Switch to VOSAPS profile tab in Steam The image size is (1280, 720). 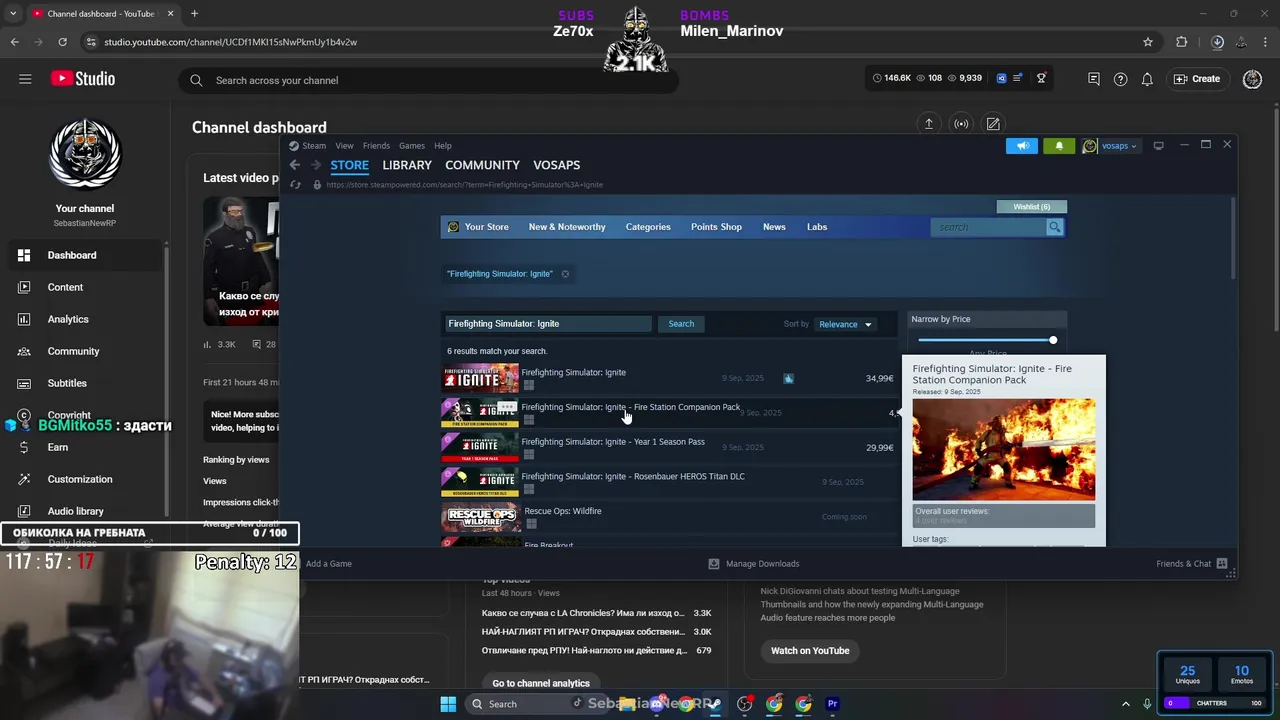click(556, 165)
